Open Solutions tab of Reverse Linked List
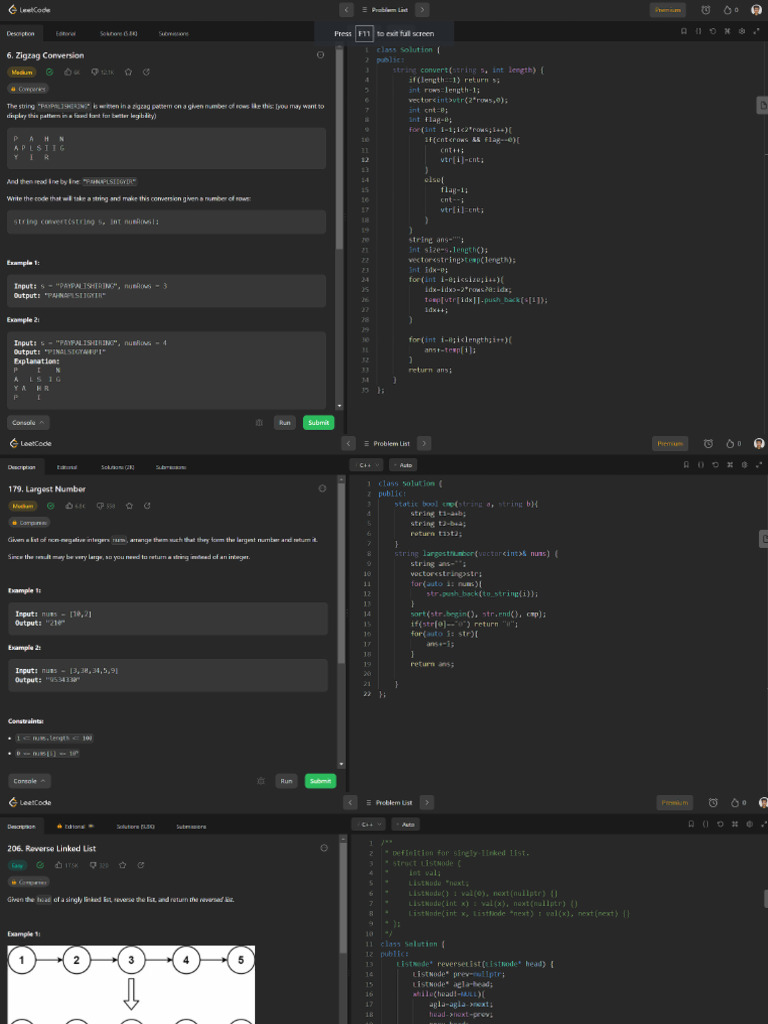Screen dimensions: 768x1024 pos(136,827)
